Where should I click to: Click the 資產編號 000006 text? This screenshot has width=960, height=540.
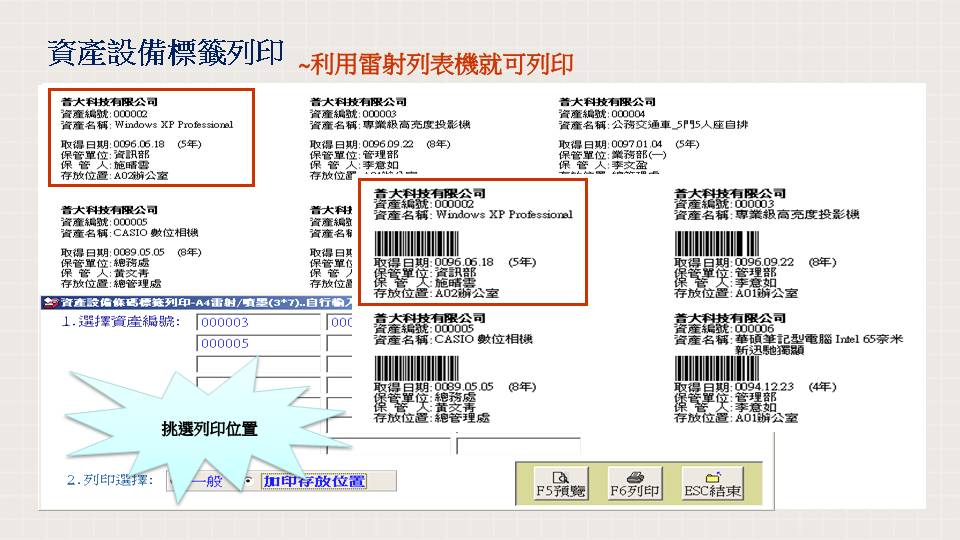pyautogui.click(x=724, y=329)
